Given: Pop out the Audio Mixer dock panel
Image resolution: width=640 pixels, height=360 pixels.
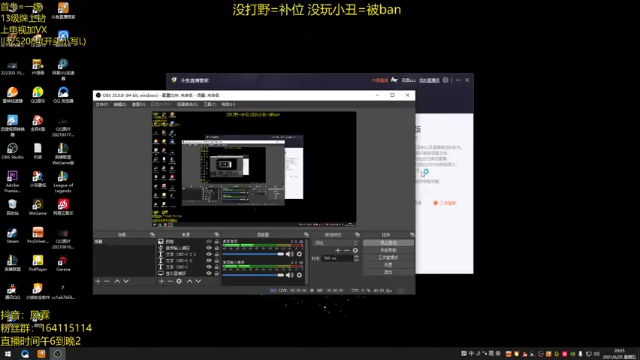Looking at the screenshot, I should (306, 235).
